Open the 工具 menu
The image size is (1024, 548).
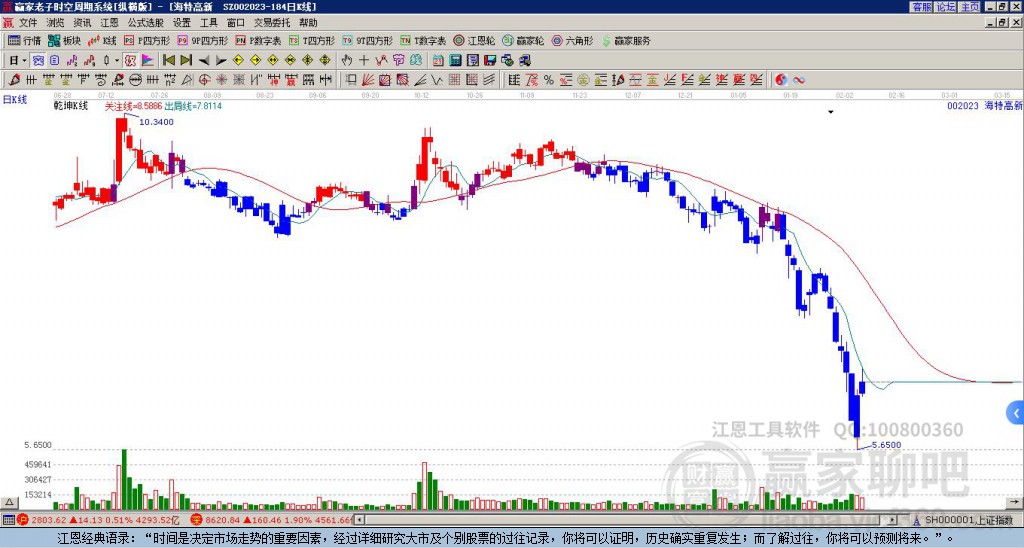[x=208, y=23]
